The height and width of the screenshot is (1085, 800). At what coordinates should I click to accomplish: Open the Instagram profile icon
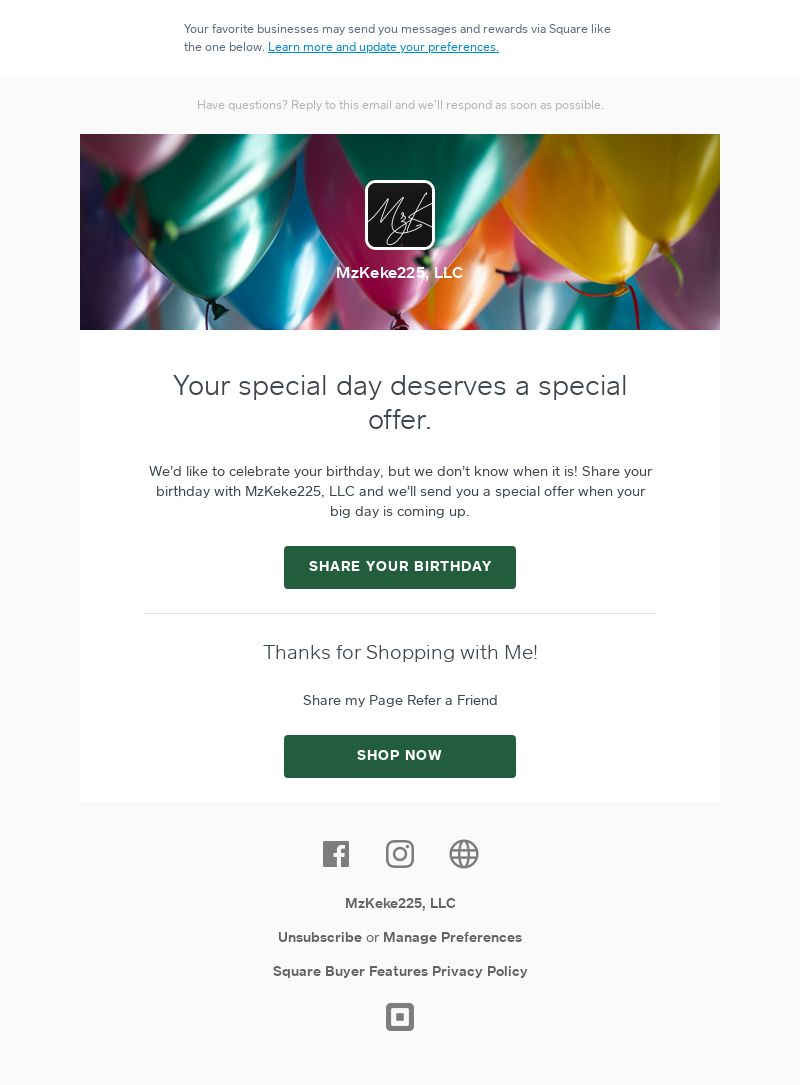coord(400,854)
